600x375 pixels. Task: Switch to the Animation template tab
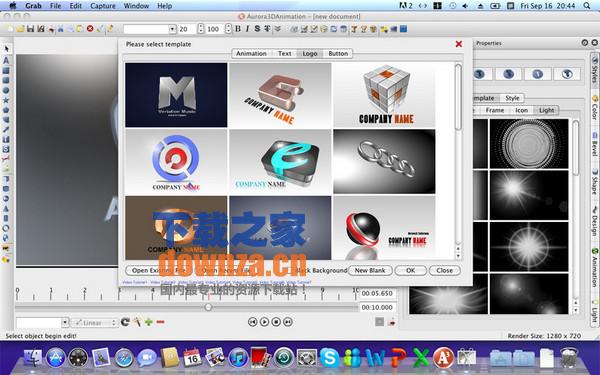251,54
